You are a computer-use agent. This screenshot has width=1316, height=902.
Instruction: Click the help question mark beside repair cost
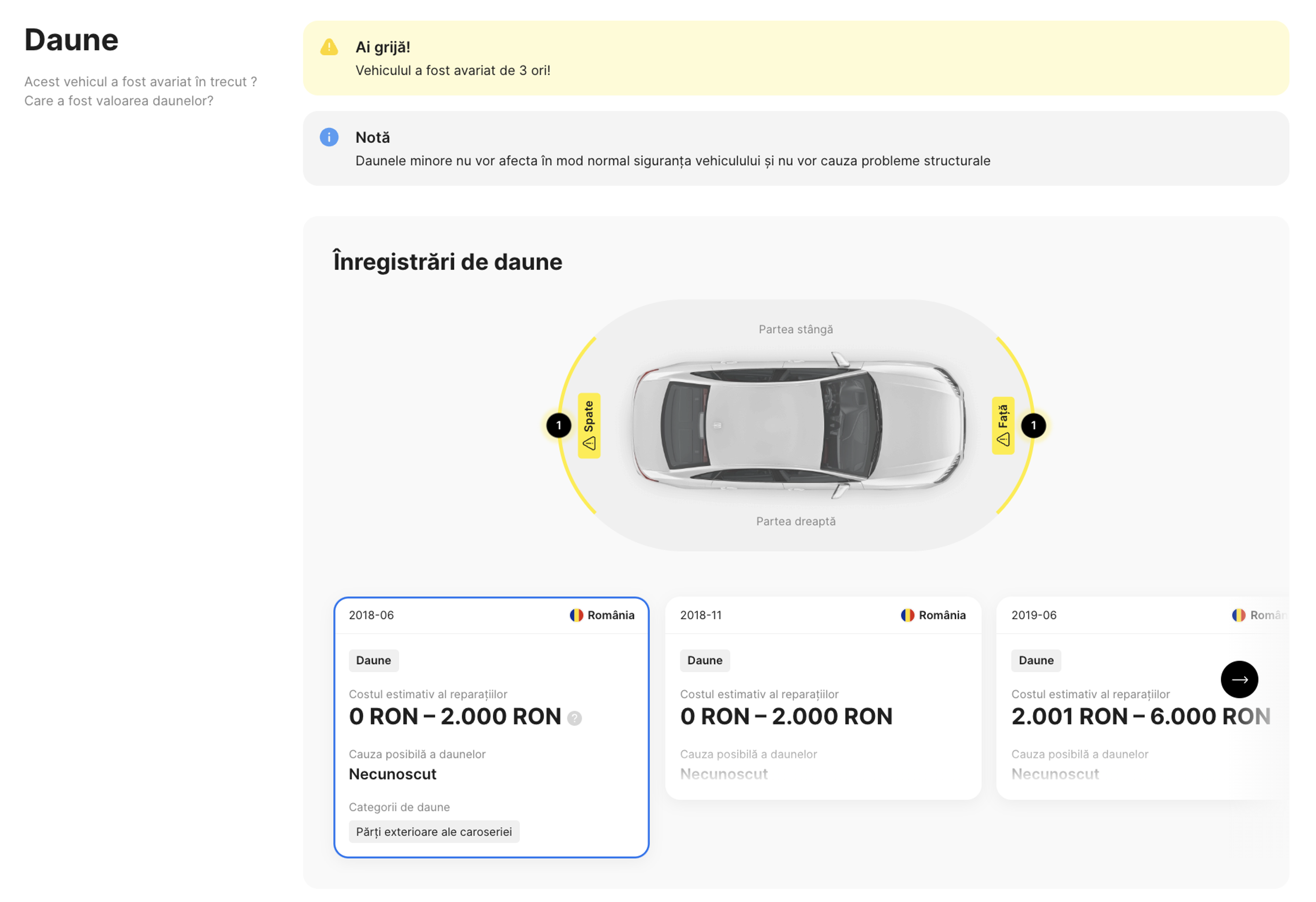pyautogui.click(x=574, y=718)
